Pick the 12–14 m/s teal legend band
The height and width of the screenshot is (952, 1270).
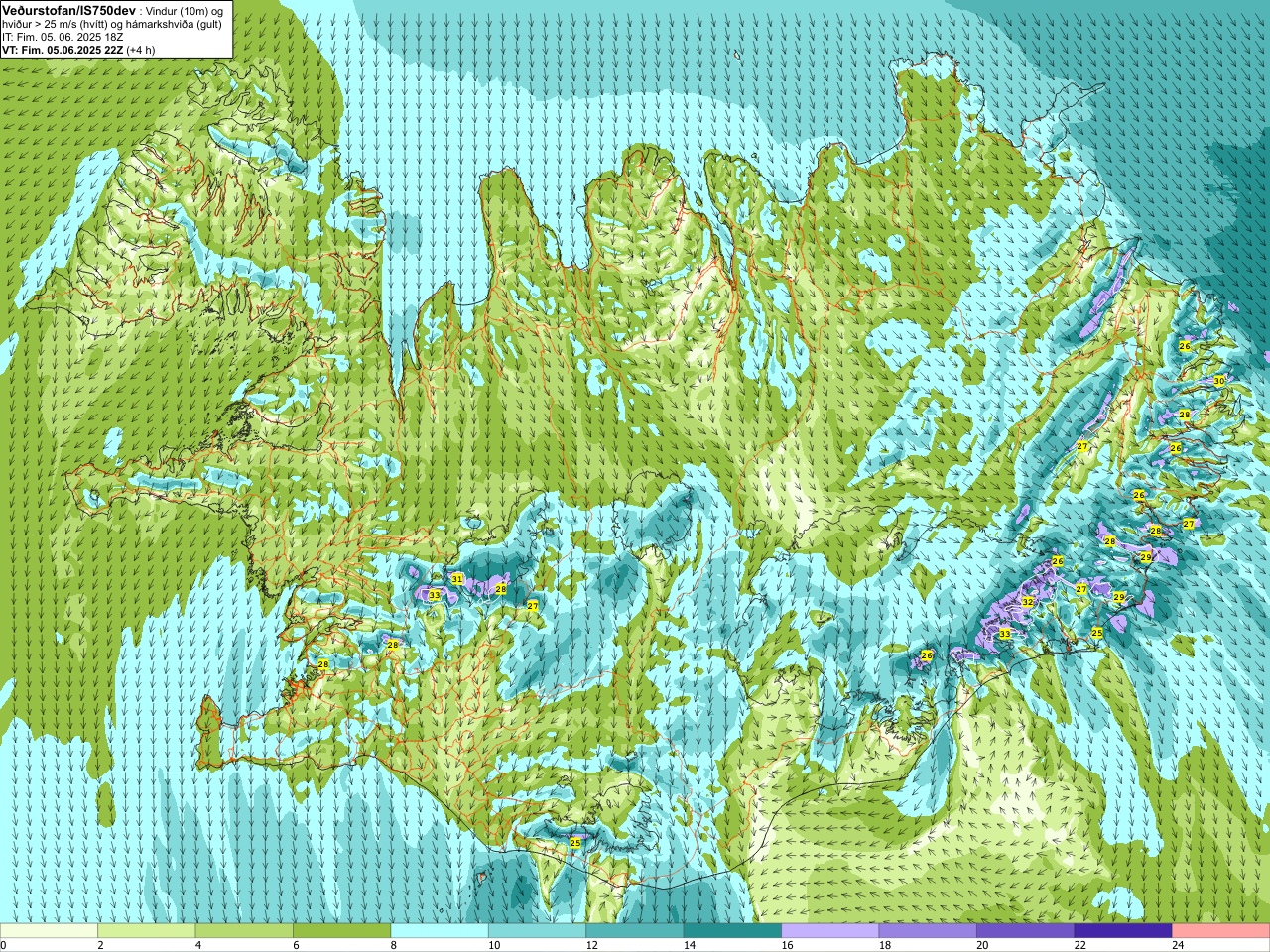tap(635, 931)
